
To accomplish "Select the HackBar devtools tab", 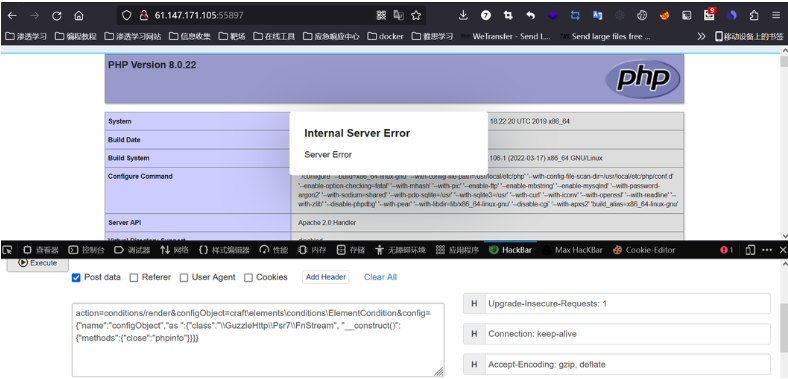I will [x=510, y=250].
